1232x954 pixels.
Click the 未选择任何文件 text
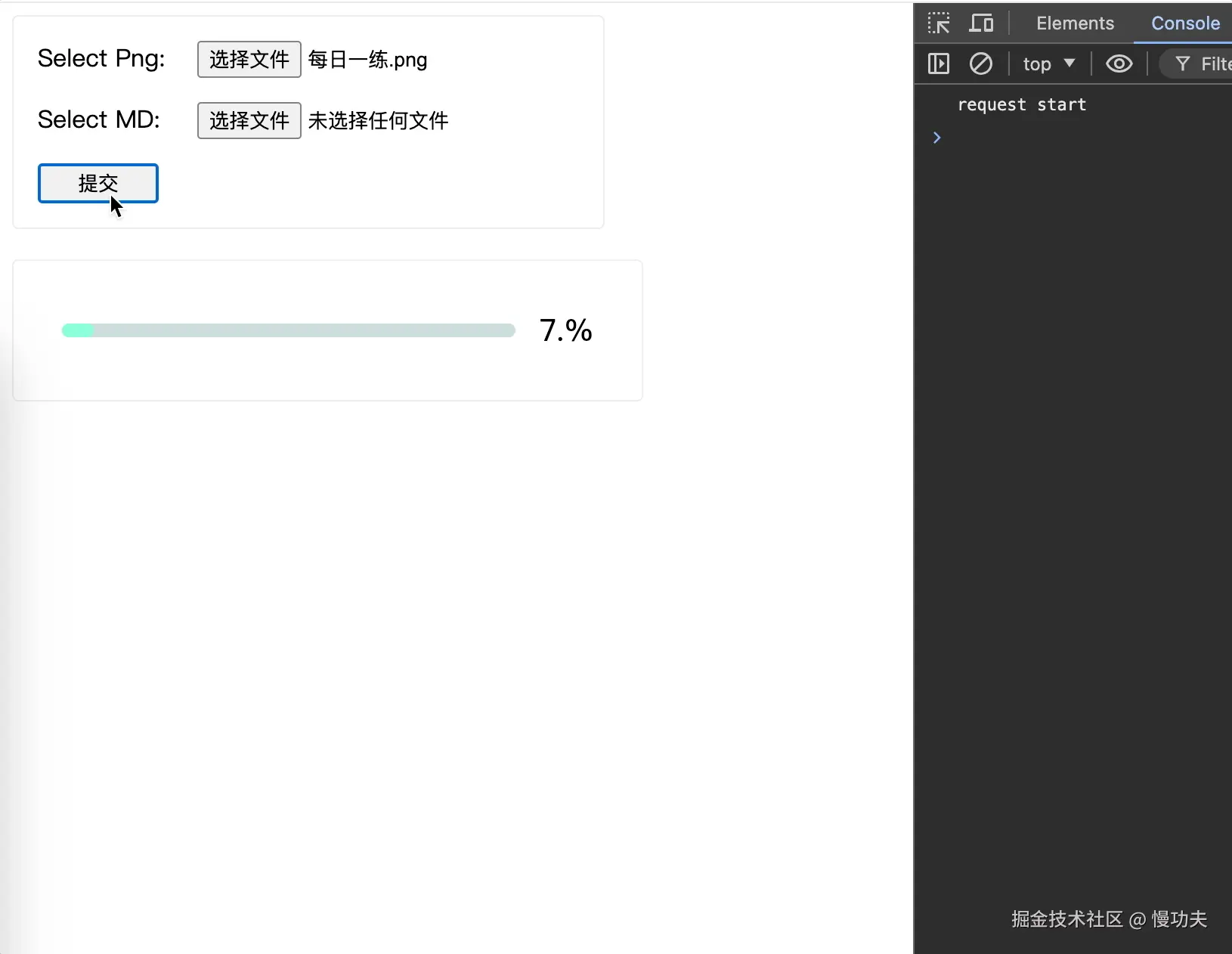379,121
